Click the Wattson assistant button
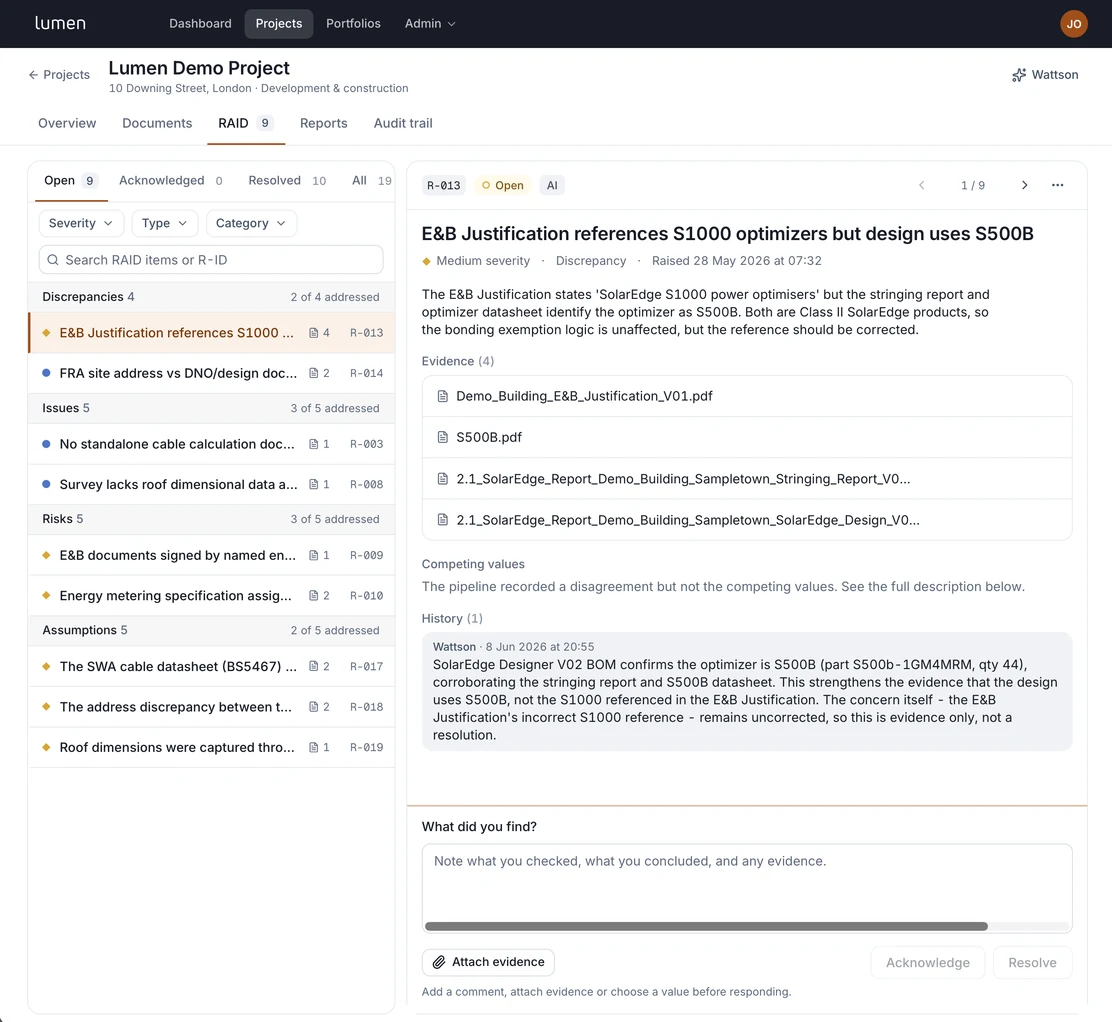Viewport: 1112px width, 1022px height. pos(1045,74)
